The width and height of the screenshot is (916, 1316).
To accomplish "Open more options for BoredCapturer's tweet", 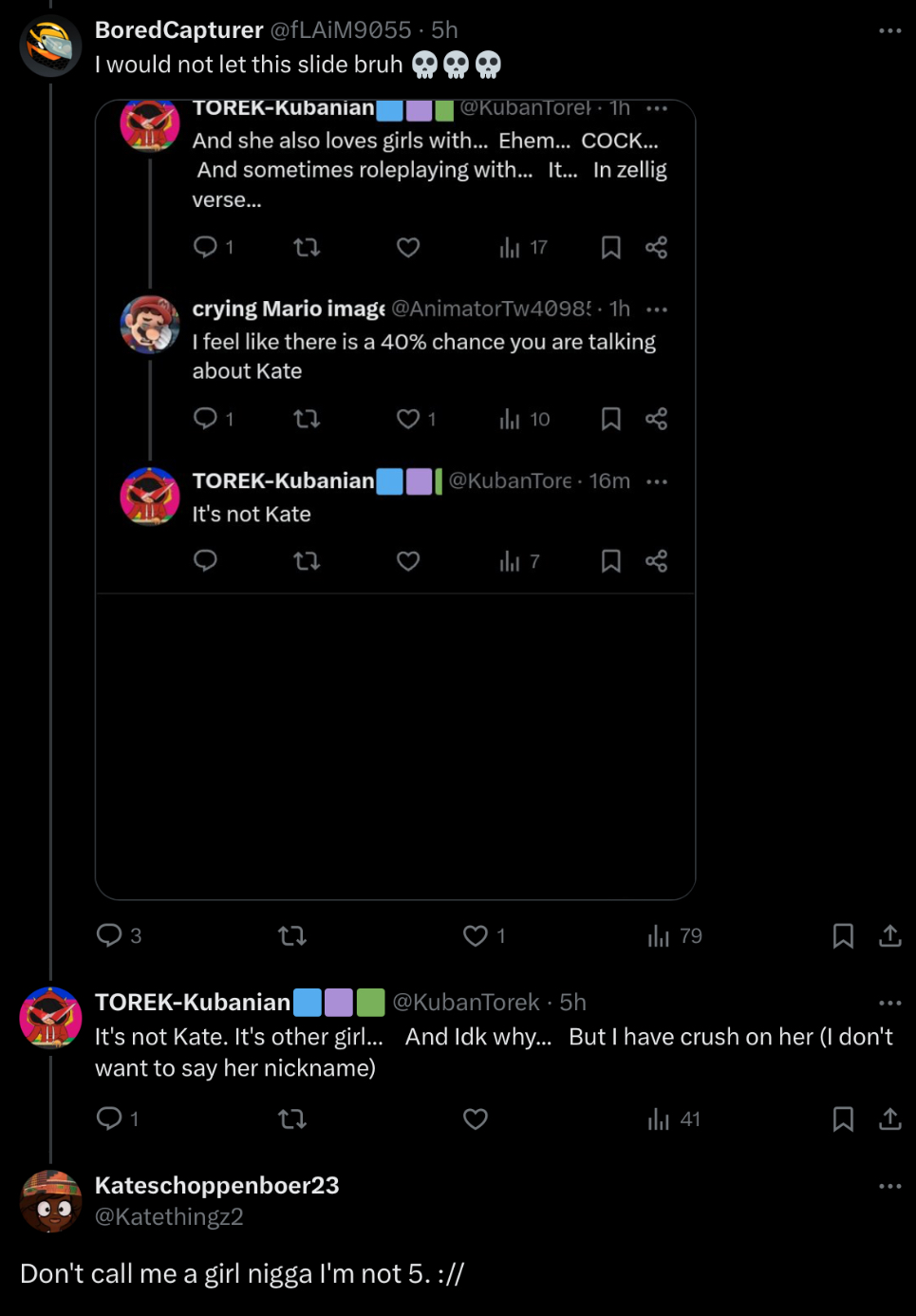I will point(889,31).
